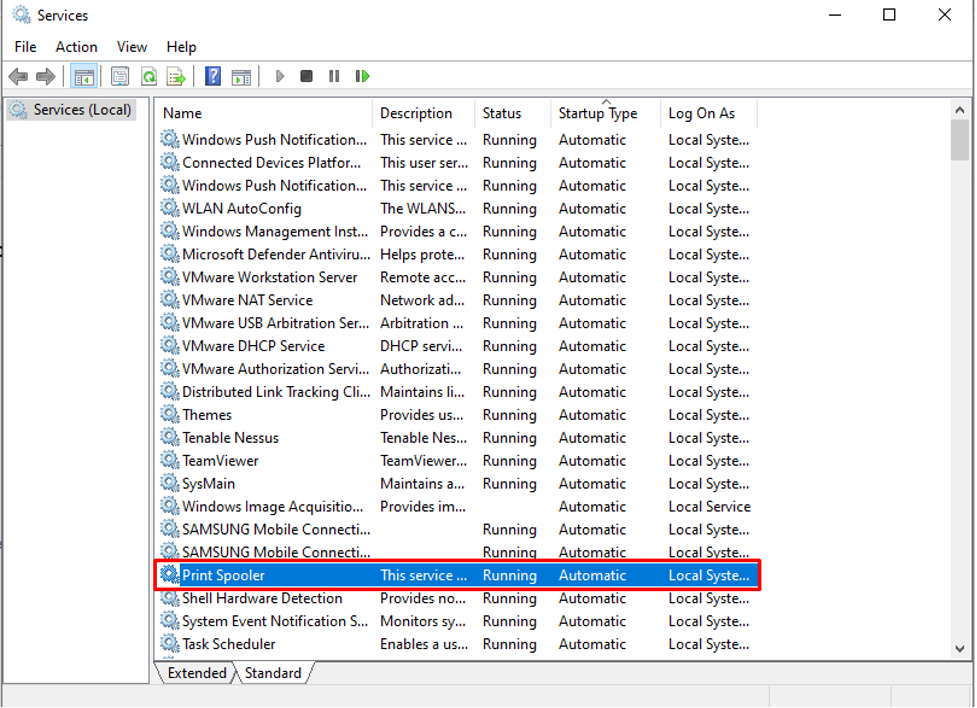Click Local Service log-on cell
This screenshot has height=708, width=977.
709,507
